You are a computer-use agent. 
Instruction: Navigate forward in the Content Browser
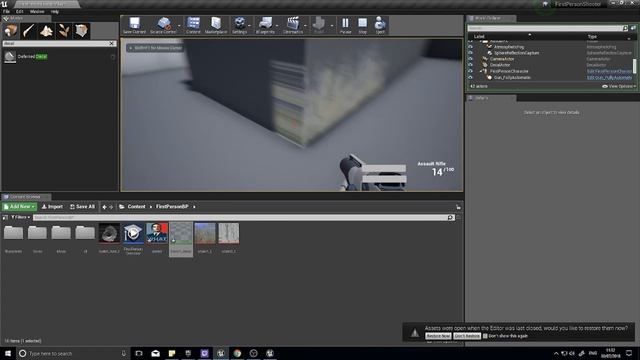click(111, 207)
